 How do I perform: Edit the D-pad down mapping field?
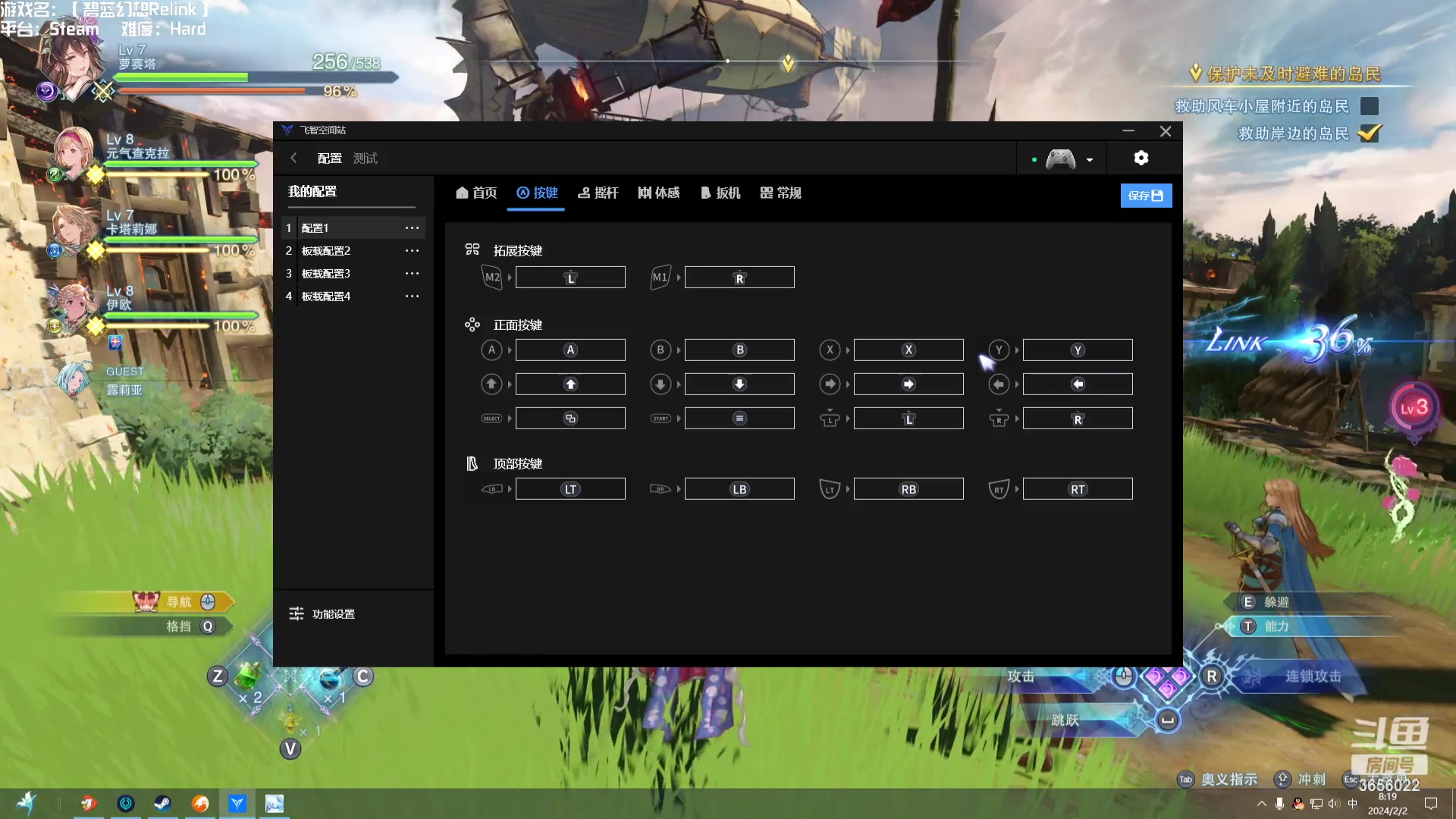pos(739,384)
